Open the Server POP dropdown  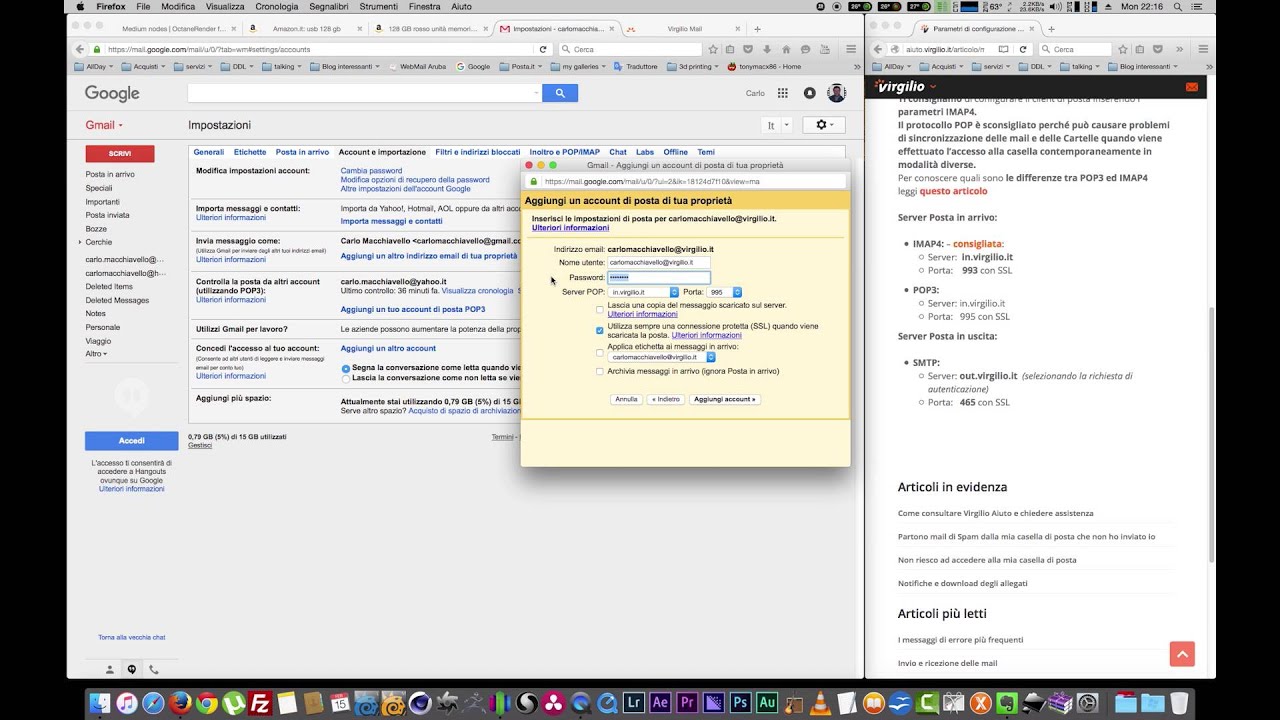click(644, 292)
